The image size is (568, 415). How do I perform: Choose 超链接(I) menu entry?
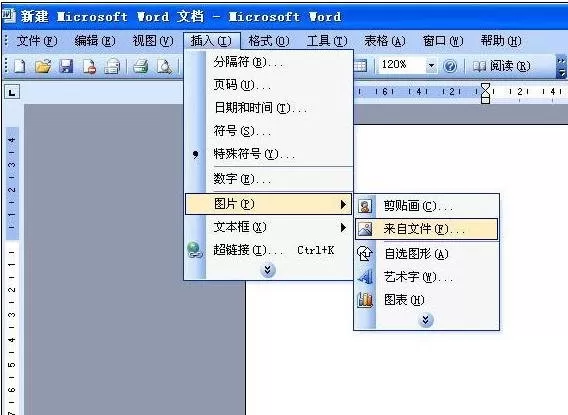[268, 250]
